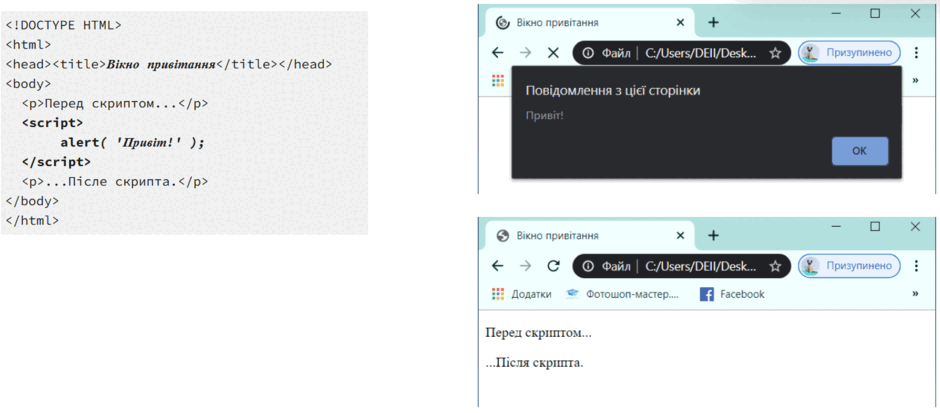
Task: Click back arrow in bottom browser window
Action: (x=497, y=266)
